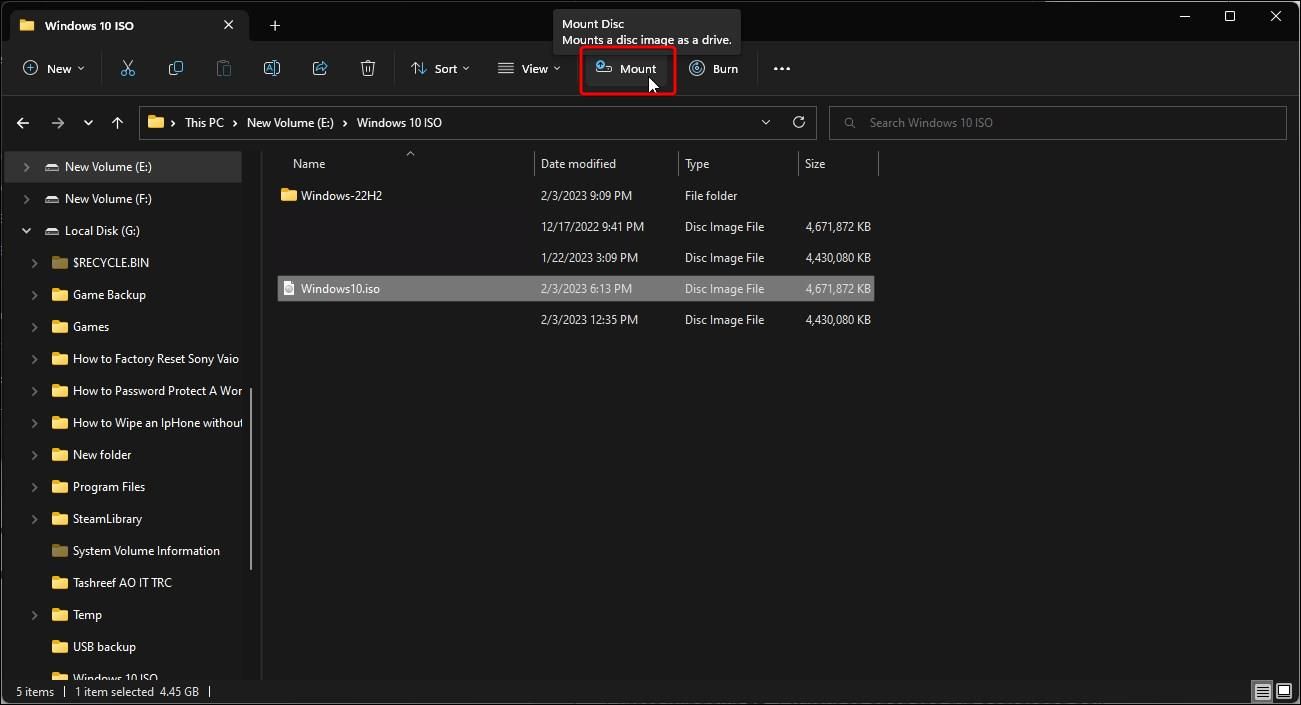Click the sidebar vertical scrollbar

click(251, 478)
